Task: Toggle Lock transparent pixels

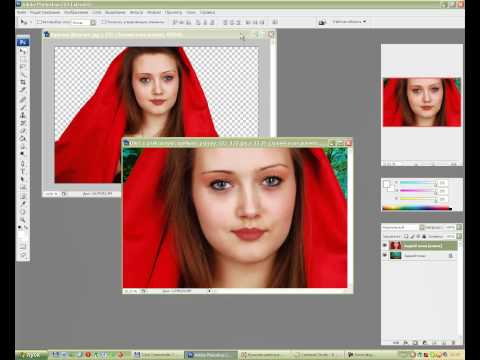Action: pyautogui.click(x=406, y=236)
